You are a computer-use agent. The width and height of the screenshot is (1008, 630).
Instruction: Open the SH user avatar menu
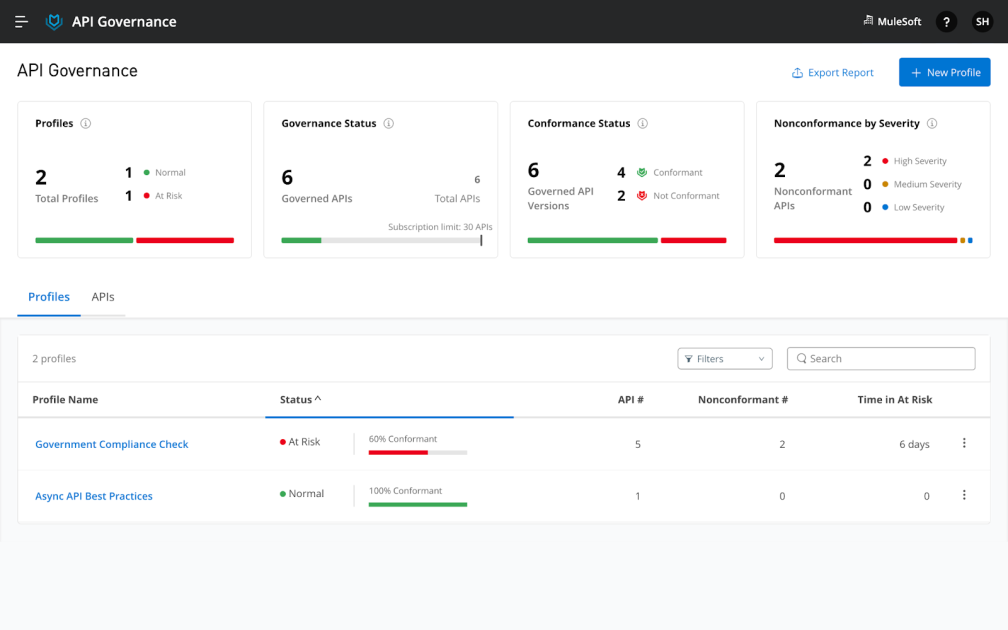point(982,21)
